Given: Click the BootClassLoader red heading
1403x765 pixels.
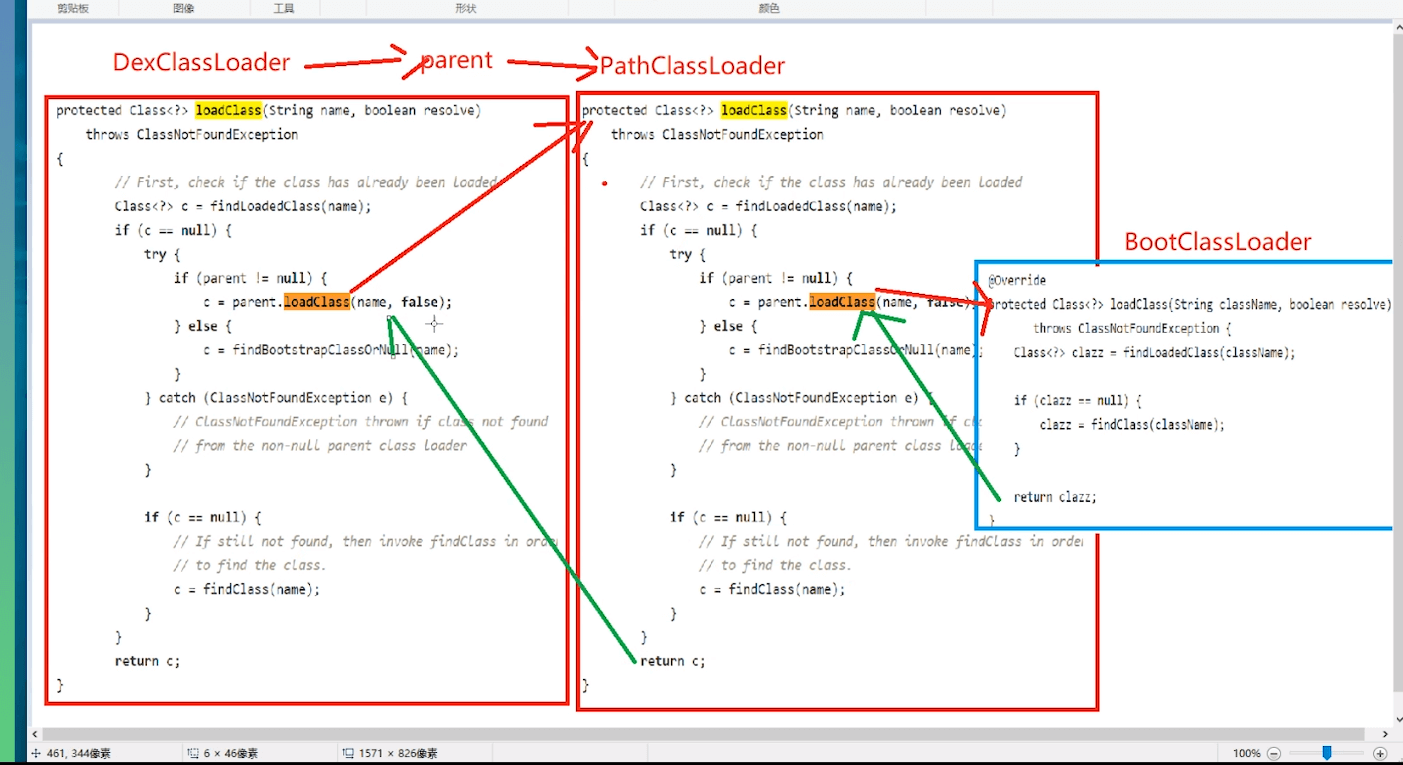Looking at the screenshot, I should [x=1217, y=241].
